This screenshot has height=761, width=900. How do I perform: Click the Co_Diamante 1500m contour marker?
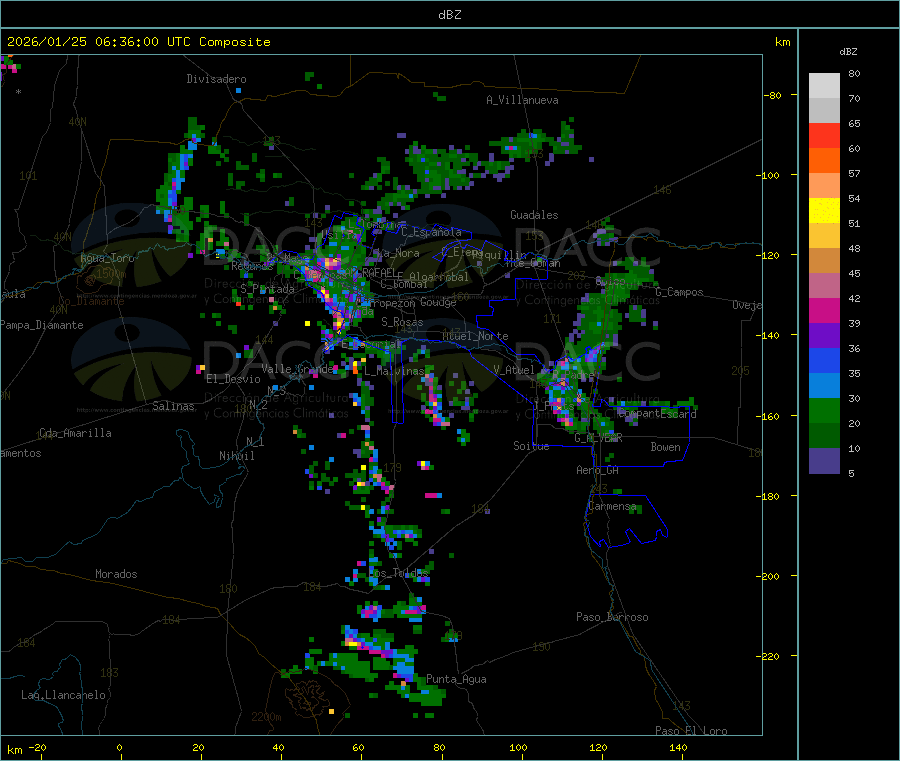click(111, 274)
